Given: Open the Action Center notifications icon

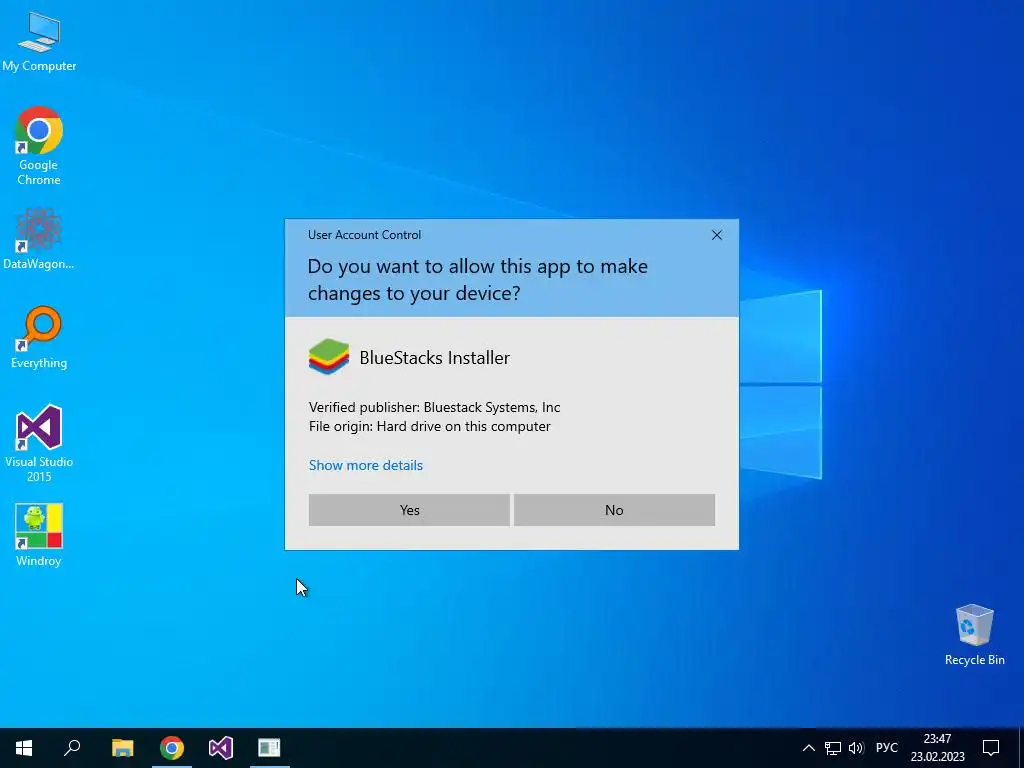Looking at the screenshot, I should [x=991, y=748].
